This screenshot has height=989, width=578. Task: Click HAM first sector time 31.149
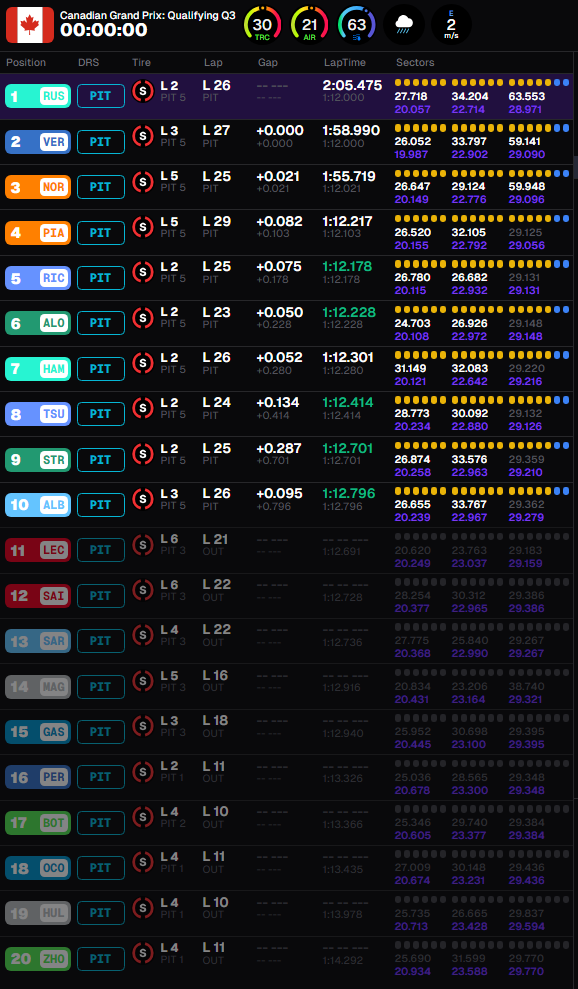point(412,370)
